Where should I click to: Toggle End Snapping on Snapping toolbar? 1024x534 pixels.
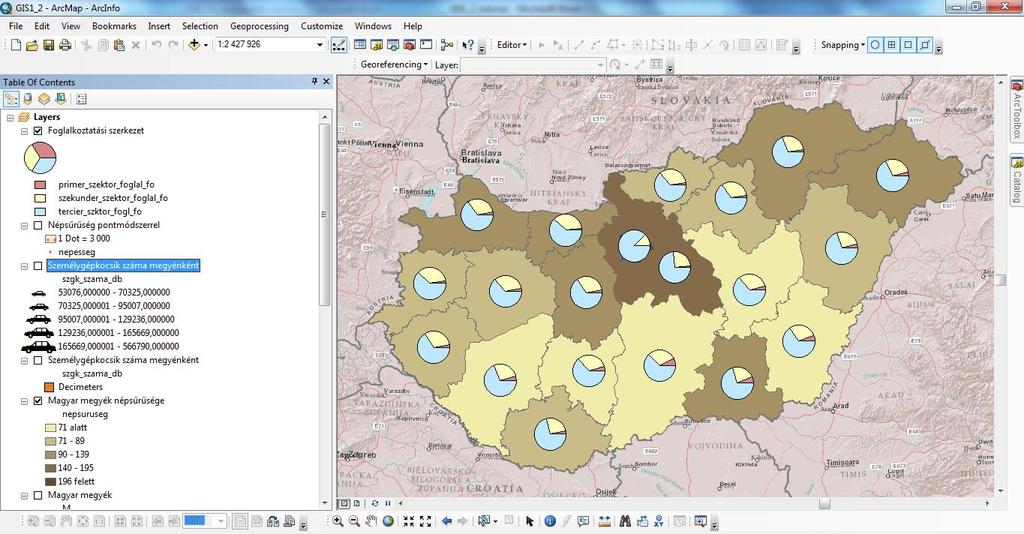coord(891,45)
